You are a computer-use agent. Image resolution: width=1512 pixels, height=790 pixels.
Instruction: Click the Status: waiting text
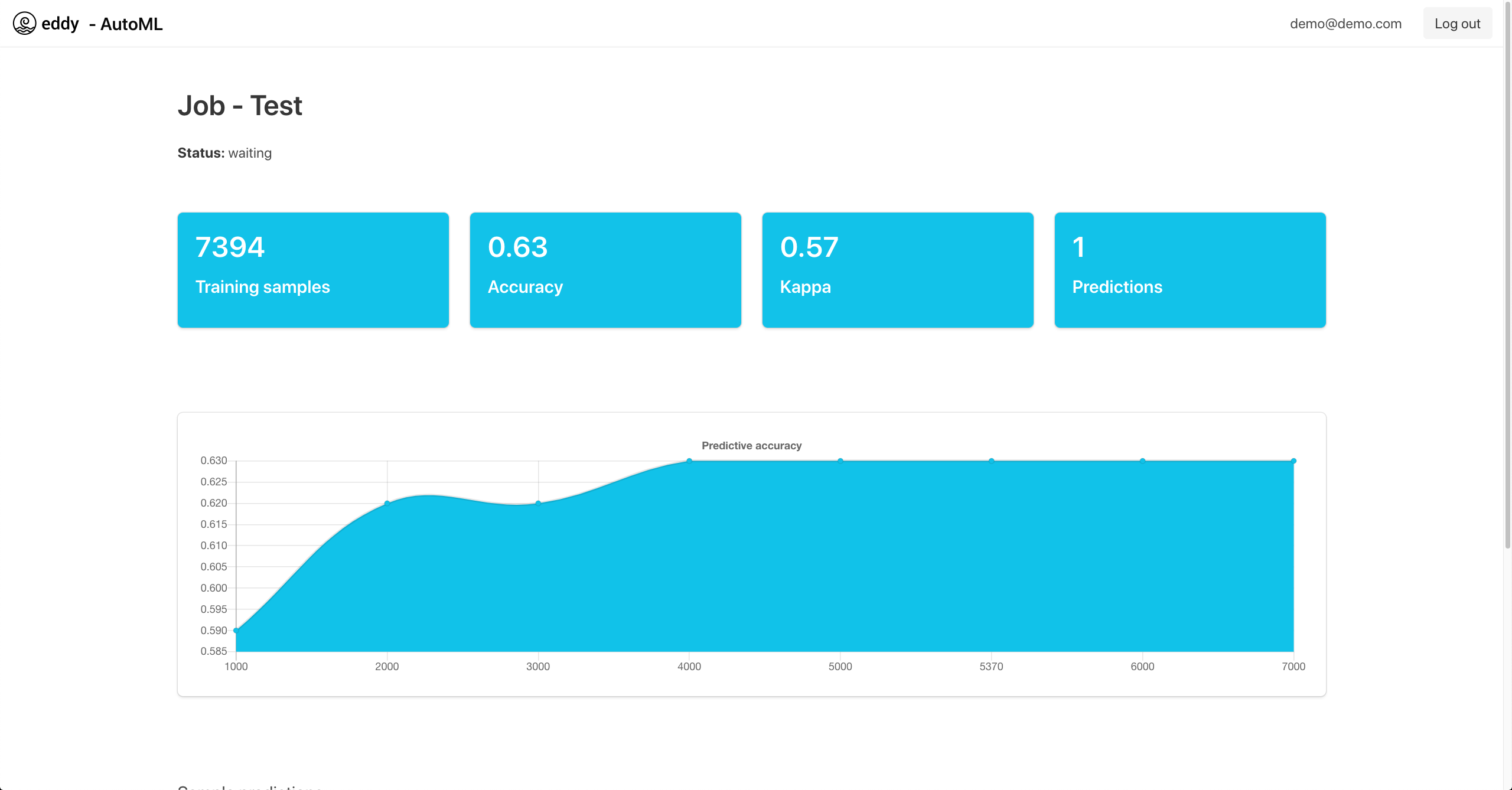(224, 153)
